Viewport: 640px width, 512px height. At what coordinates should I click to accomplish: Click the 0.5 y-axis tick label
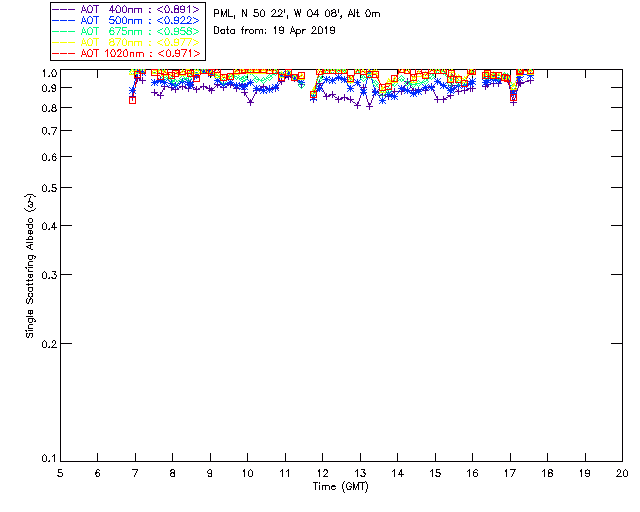tap(49, 188)
